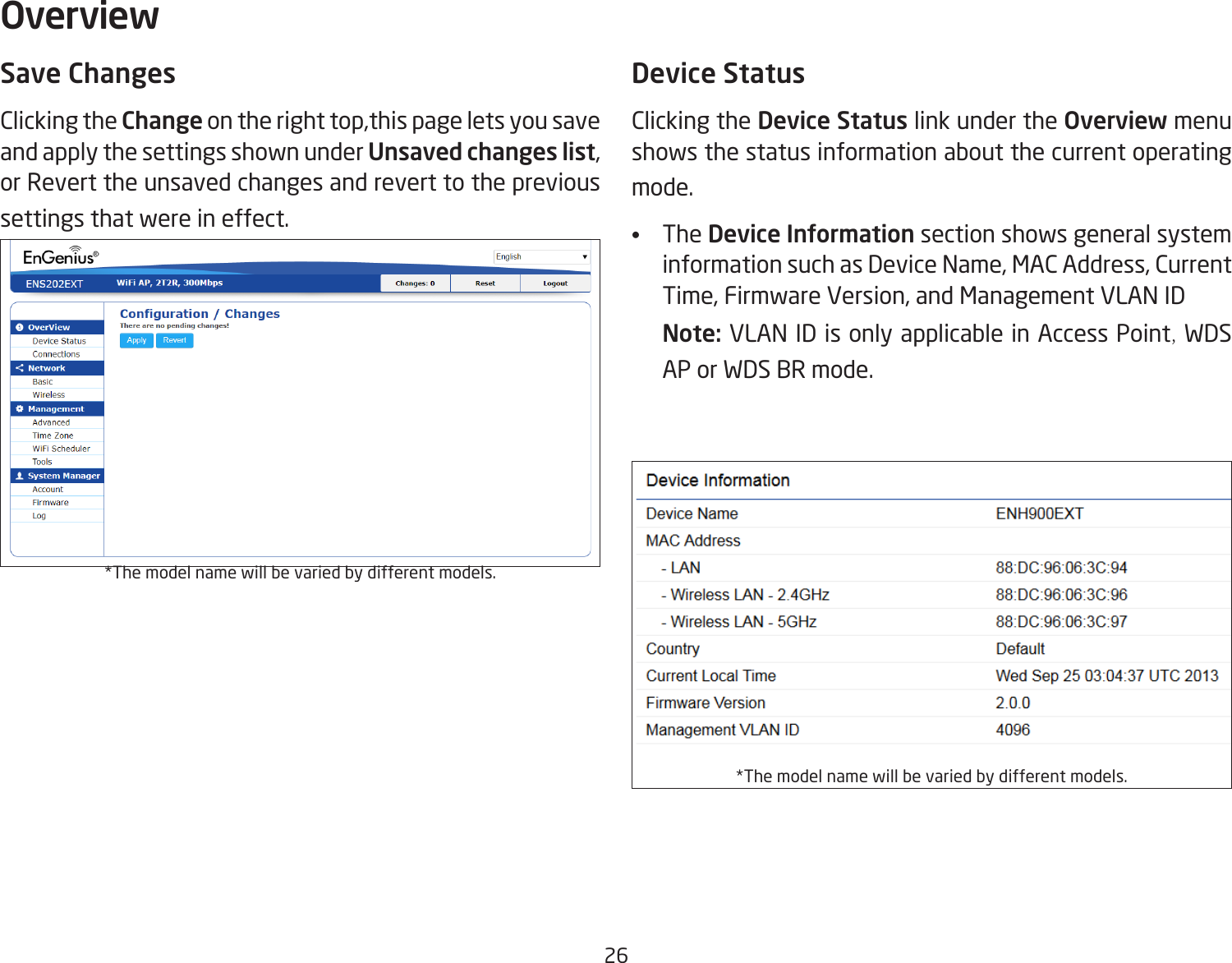Select Basic under Network
The image size is (1232, 963).
tap(43, 382)
